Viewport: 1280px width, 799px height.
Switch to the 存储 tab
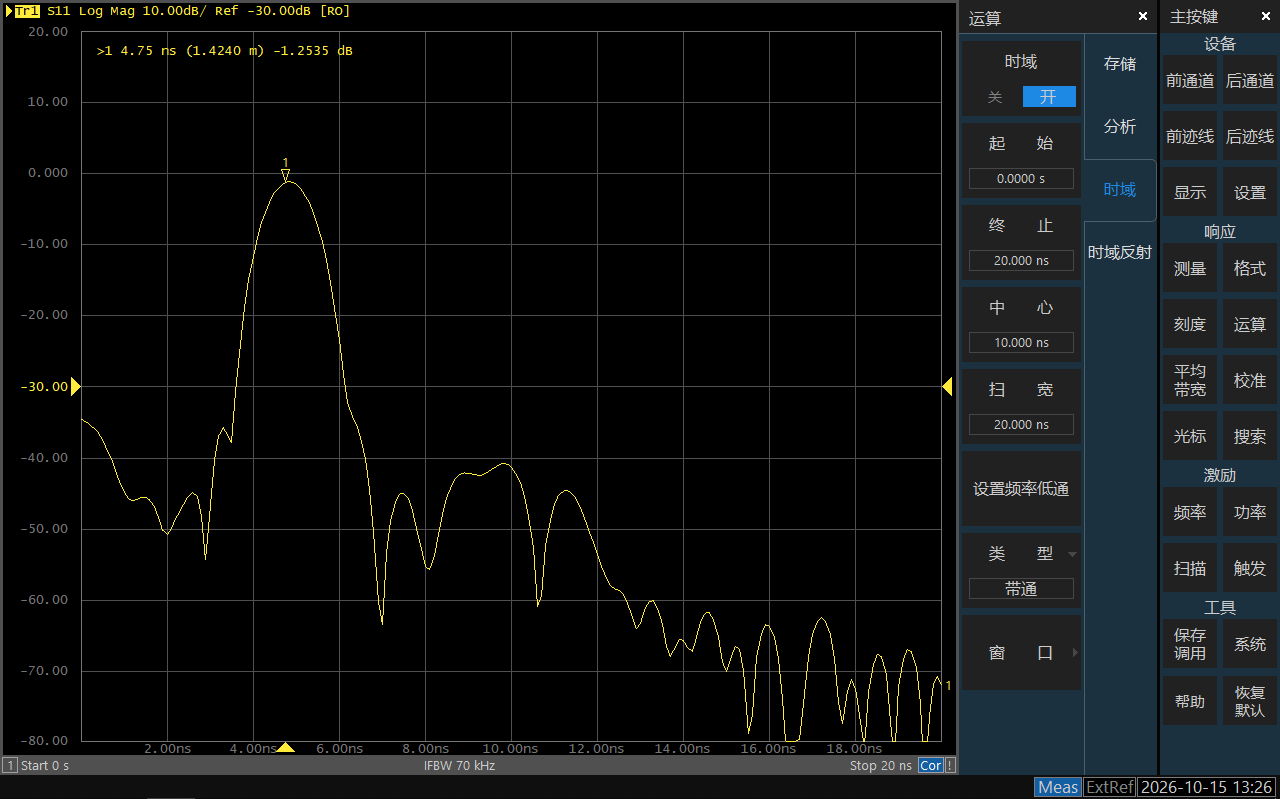pyautogui.click(x=1120, y=64)
